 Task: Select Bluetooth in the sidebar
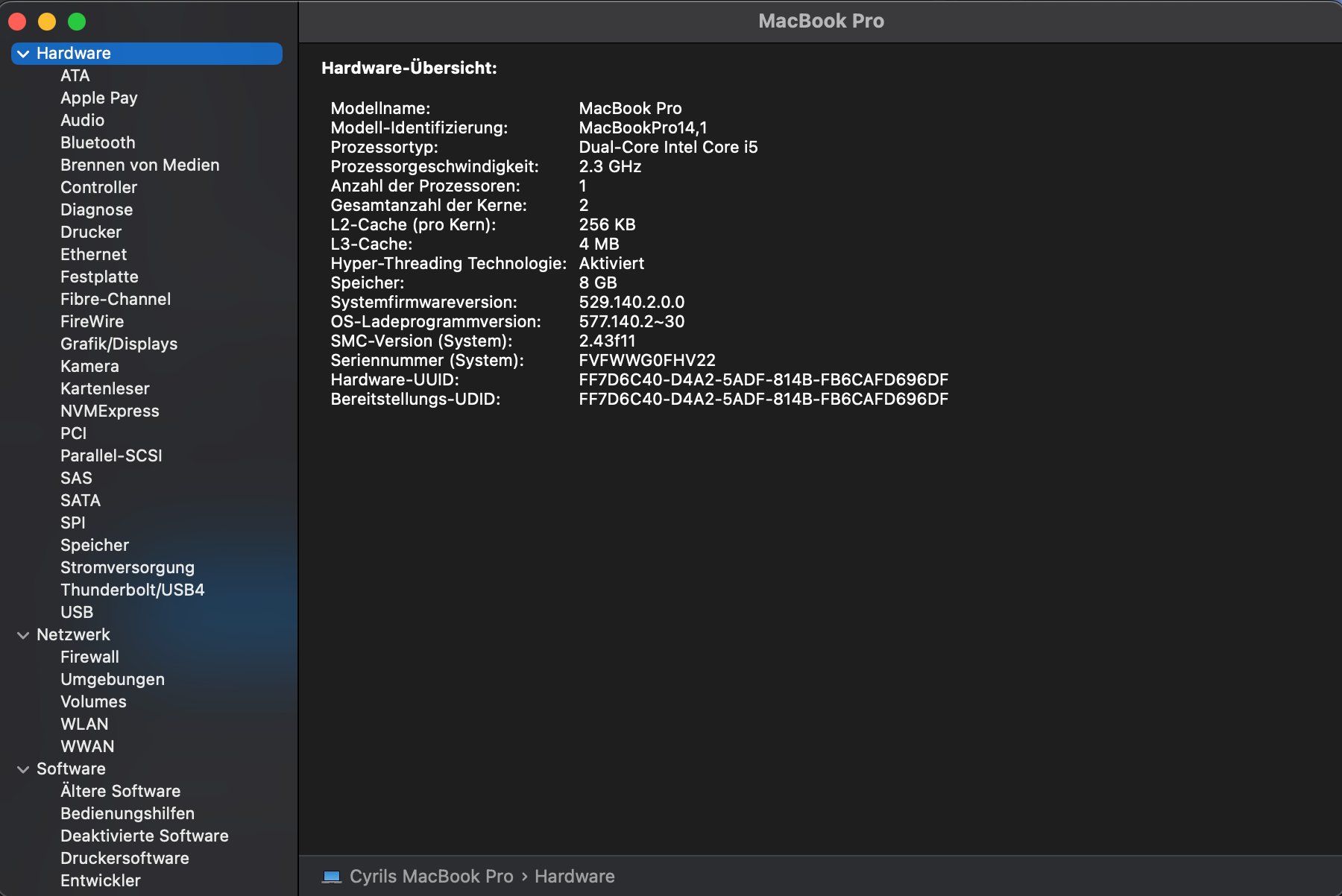click(98, 143)
